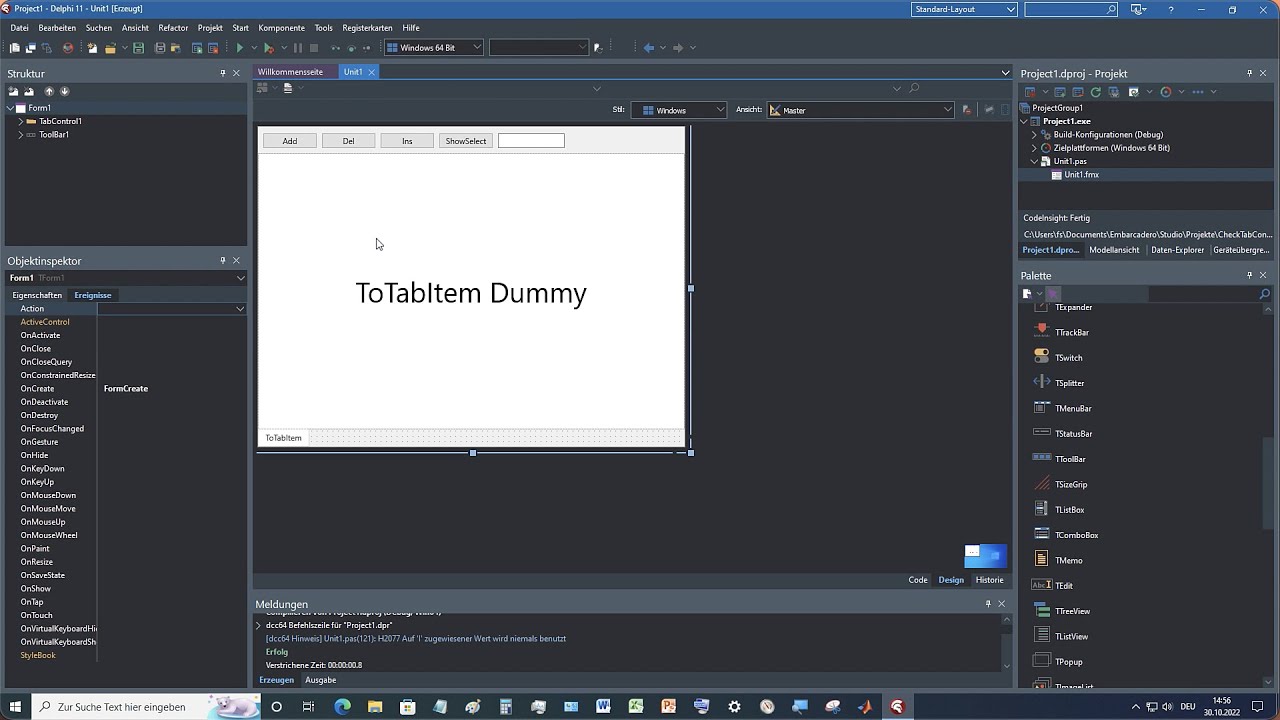1280x720 pixels.
Task: Run the project with the green play icon
Action: tap(239, 48)
